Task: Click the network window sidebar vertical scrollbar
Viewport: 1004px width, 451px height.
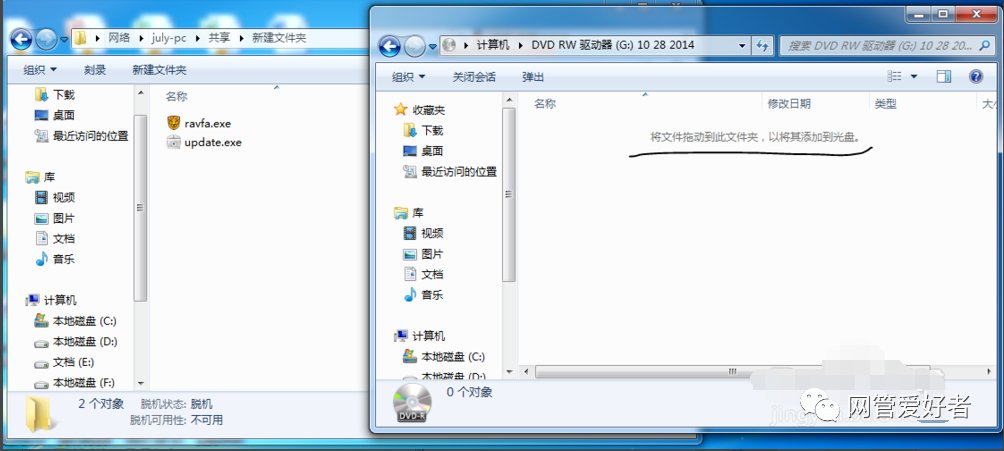Action: [x=140, y=208]
